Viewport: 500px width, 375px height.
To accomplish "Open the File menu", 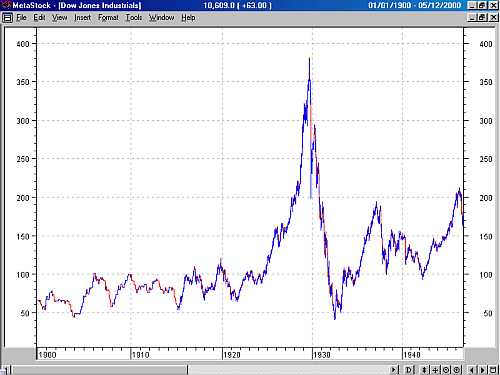I will [x=21, y=17].
